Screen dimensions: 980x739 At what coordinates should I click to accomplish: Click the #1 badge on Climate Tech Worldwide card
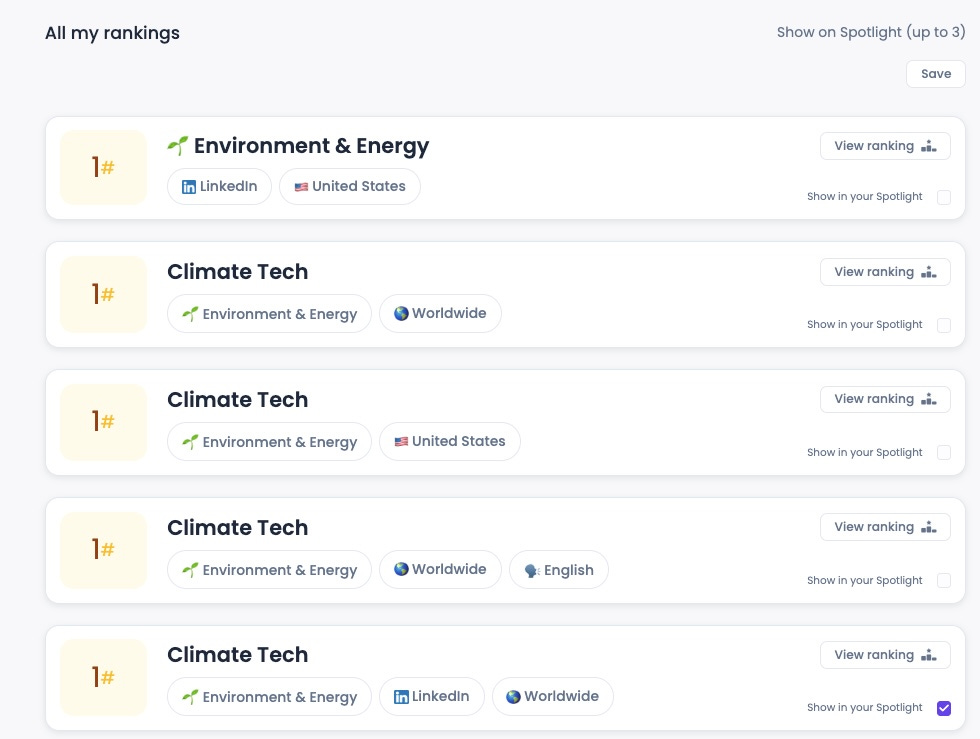(x=103, y=294)
